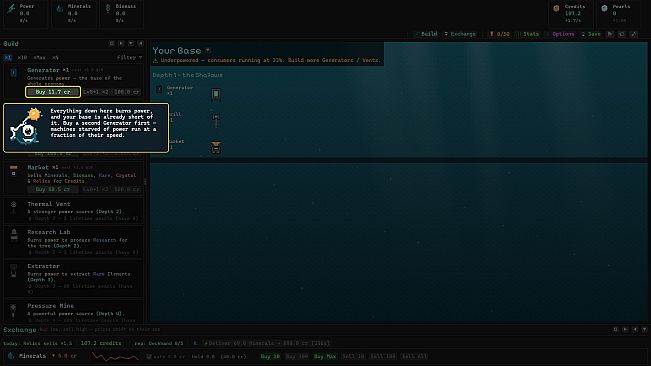Click the Exchange panel third header icon
This screenshot has height=366, width=651.
(x=635, y=329)
